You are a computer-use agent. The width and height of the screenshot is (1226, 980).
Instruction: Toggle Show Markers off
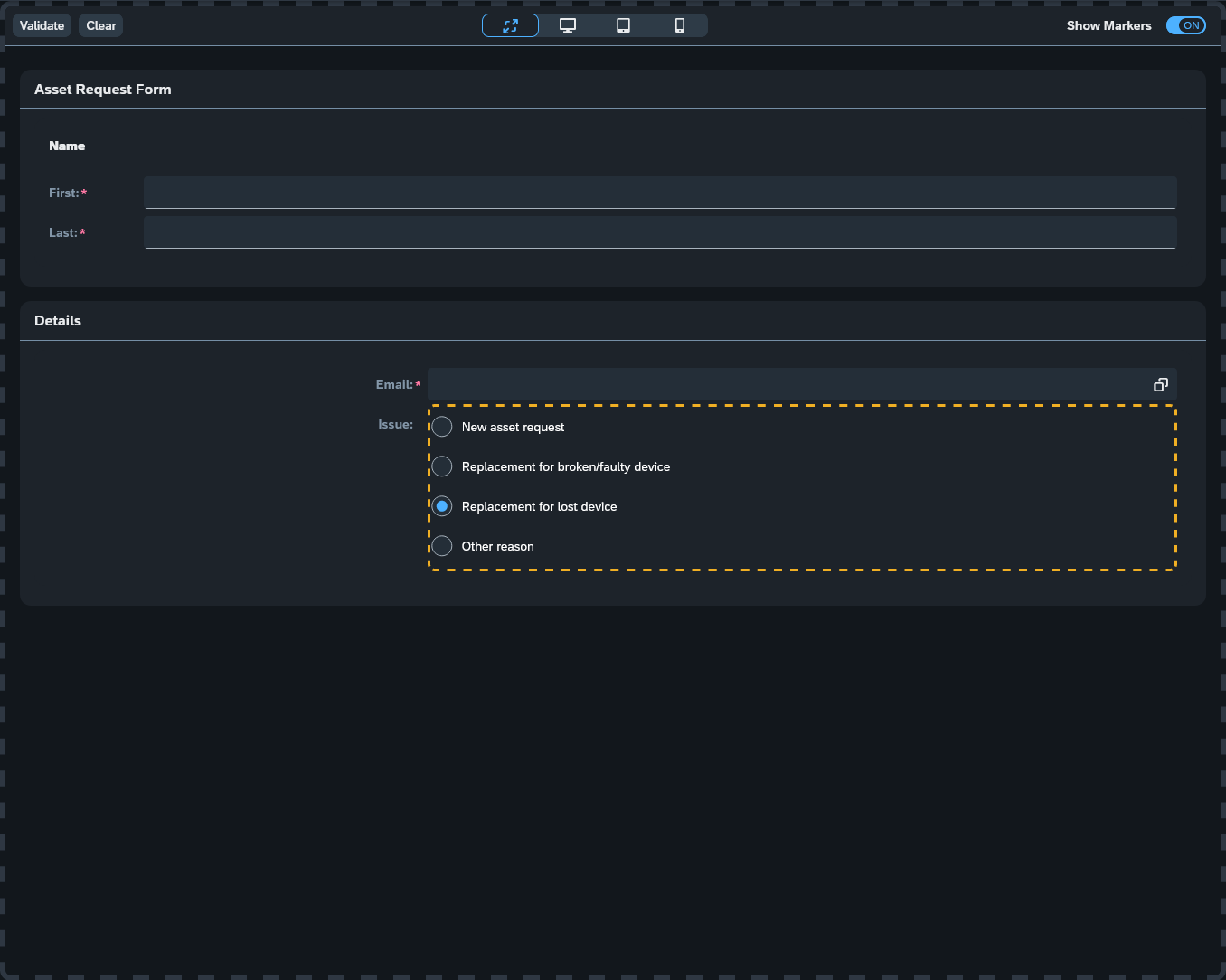pyautogui.click(x=1185, y=24)
